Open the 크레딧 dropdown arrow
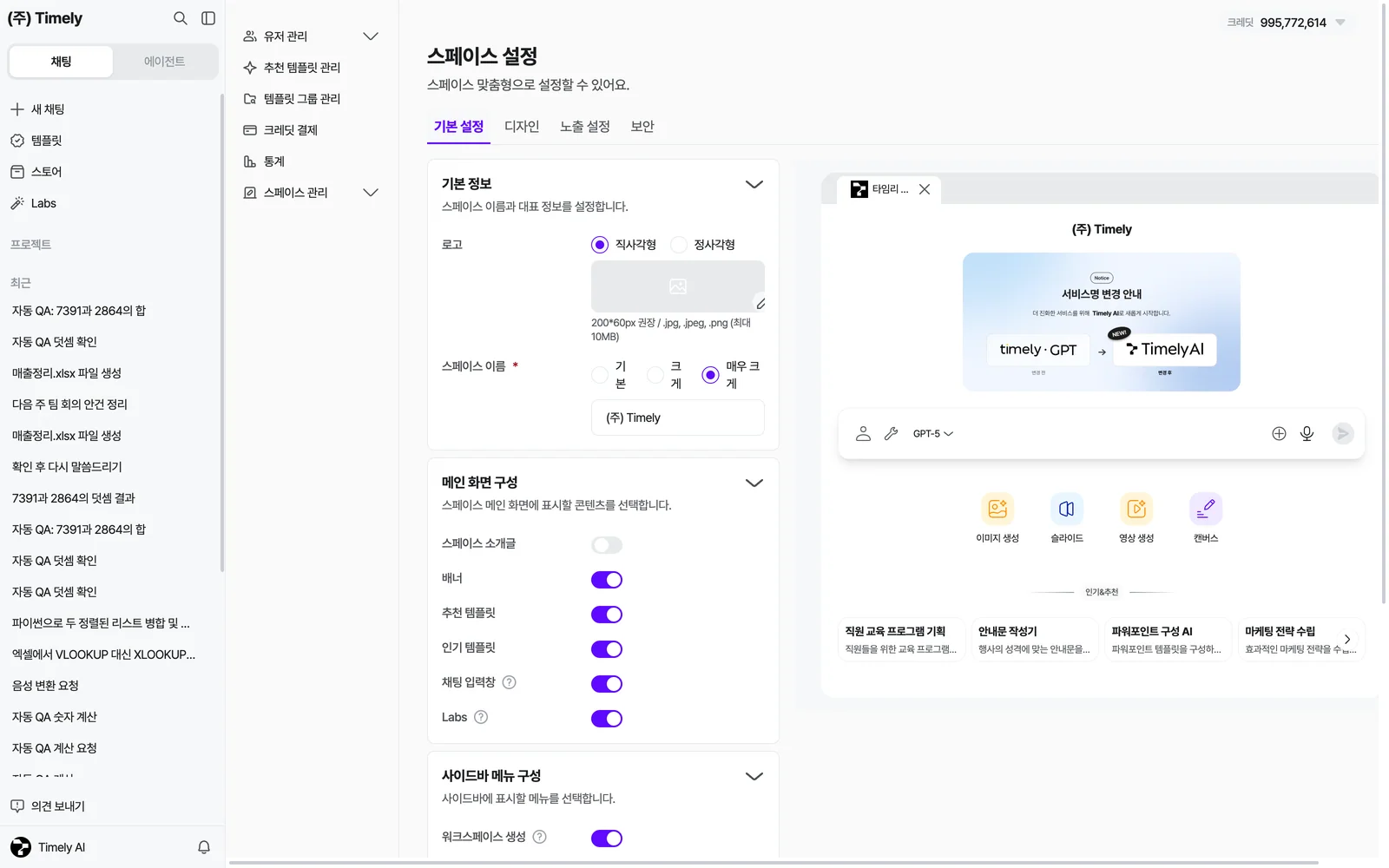 1340,23
